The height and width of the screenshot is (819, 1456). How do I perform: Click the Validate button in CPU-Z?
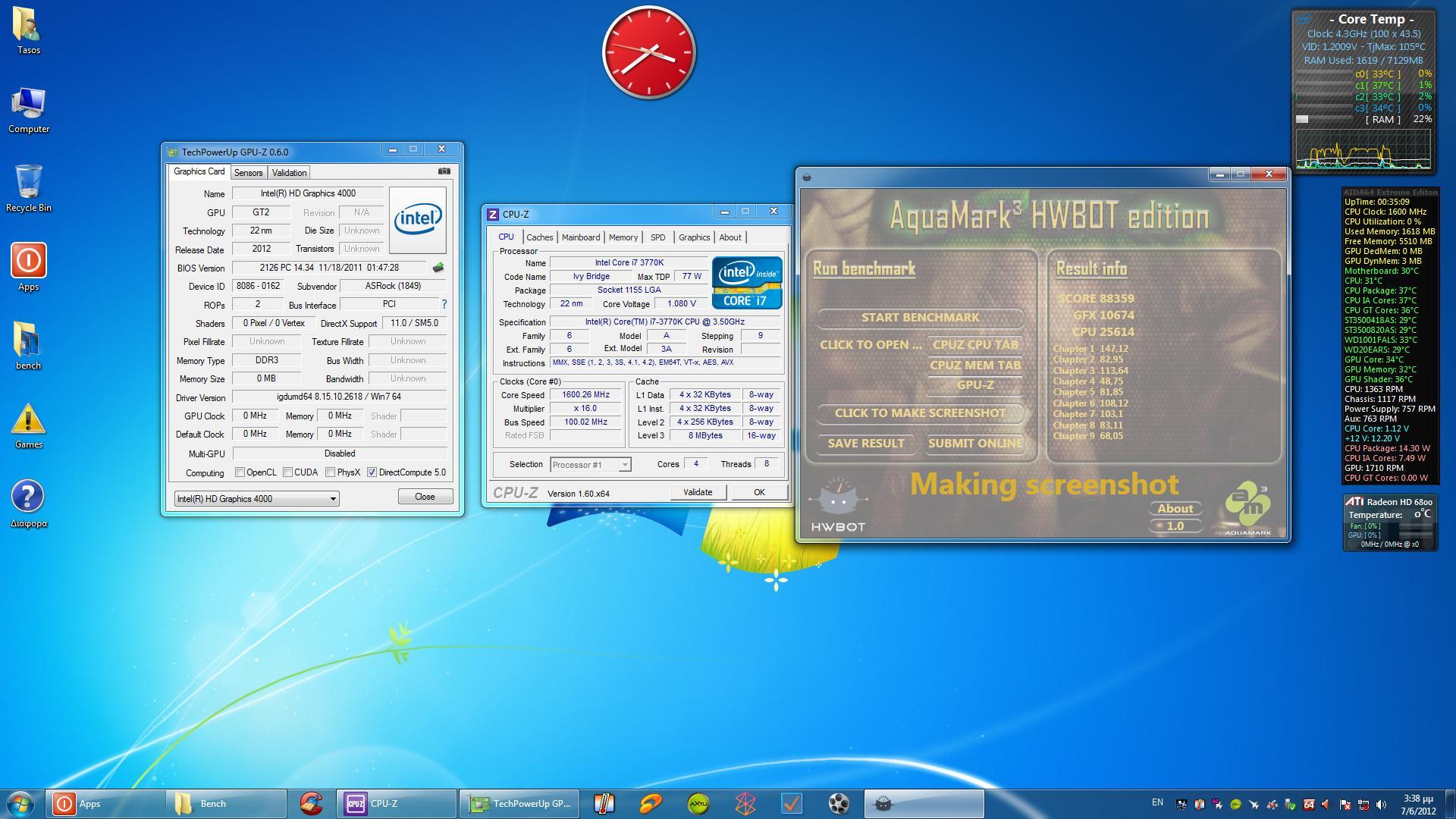698,492
